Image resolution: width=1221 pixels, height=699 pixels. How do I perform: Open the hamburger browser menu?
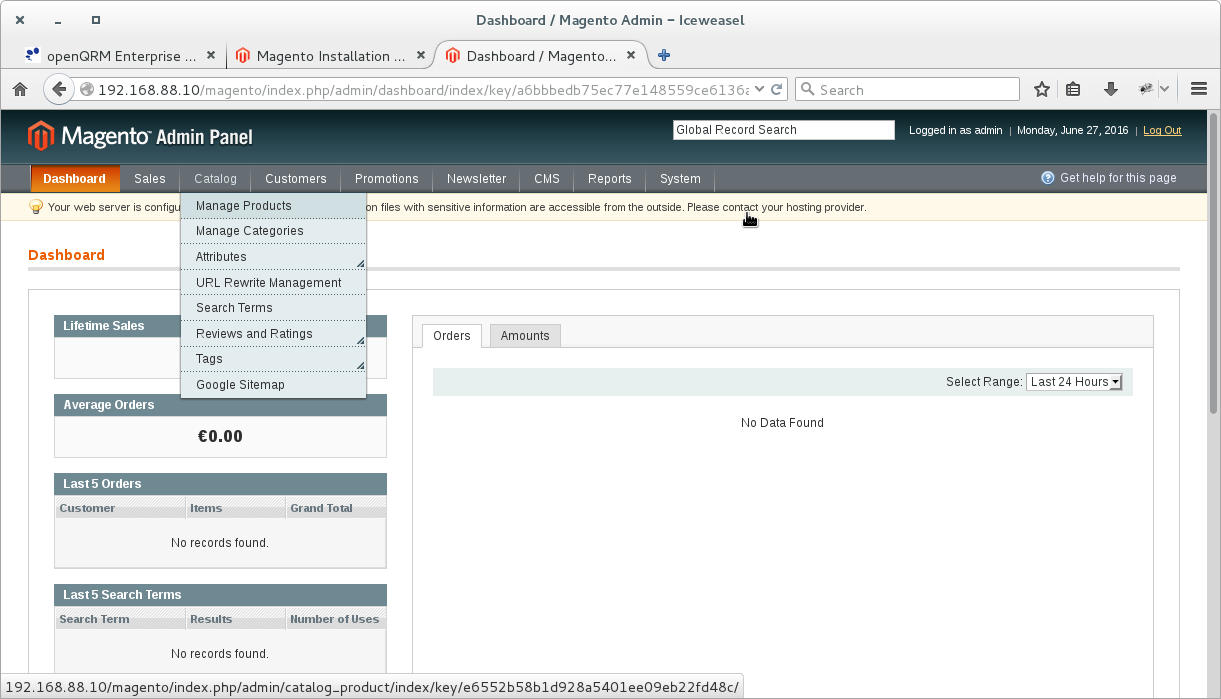coord(1199,89)
